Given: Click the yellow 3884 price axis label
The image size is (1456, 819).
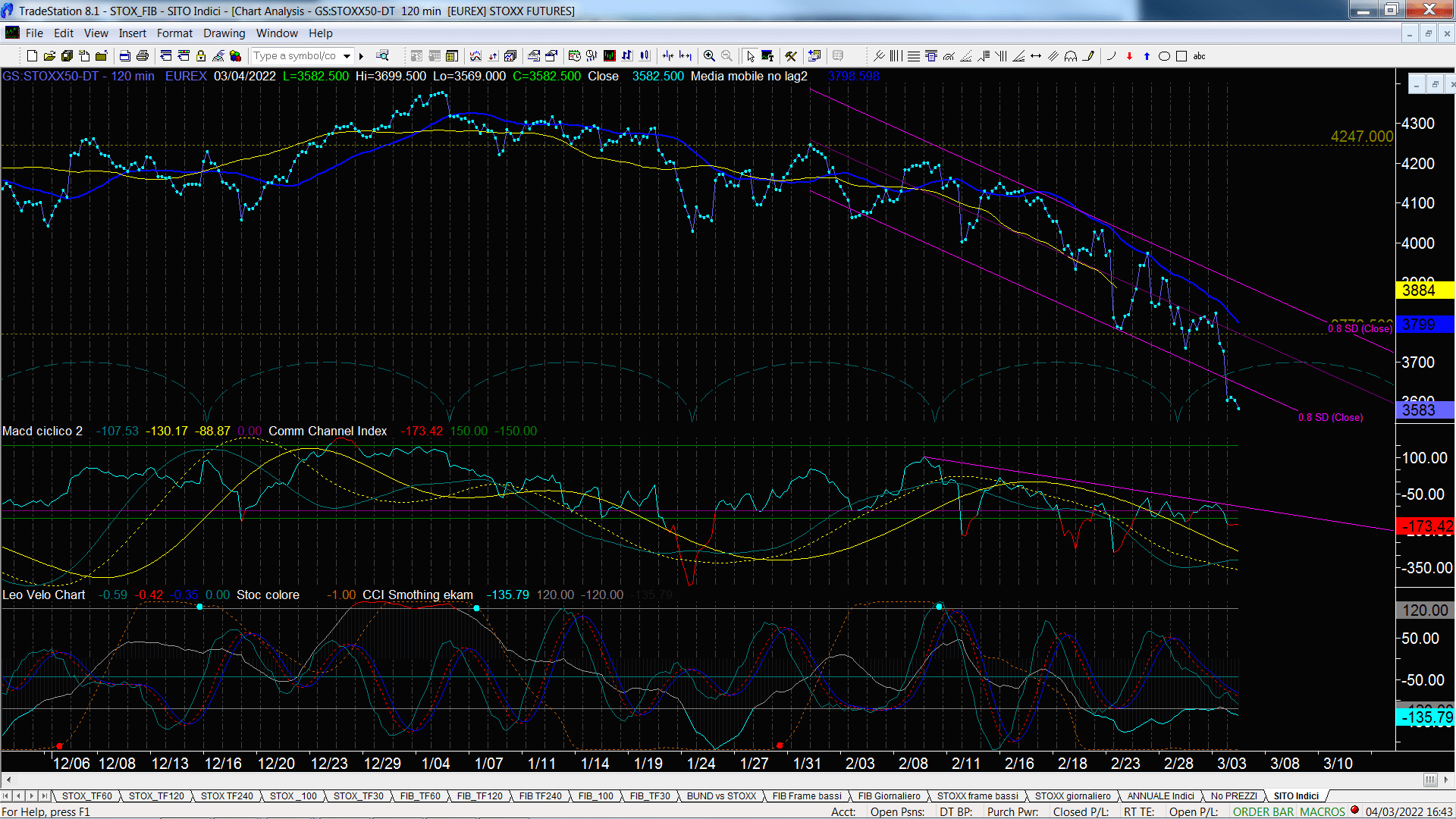Looking at the screenshot, I should click(x=1424, y=290).
